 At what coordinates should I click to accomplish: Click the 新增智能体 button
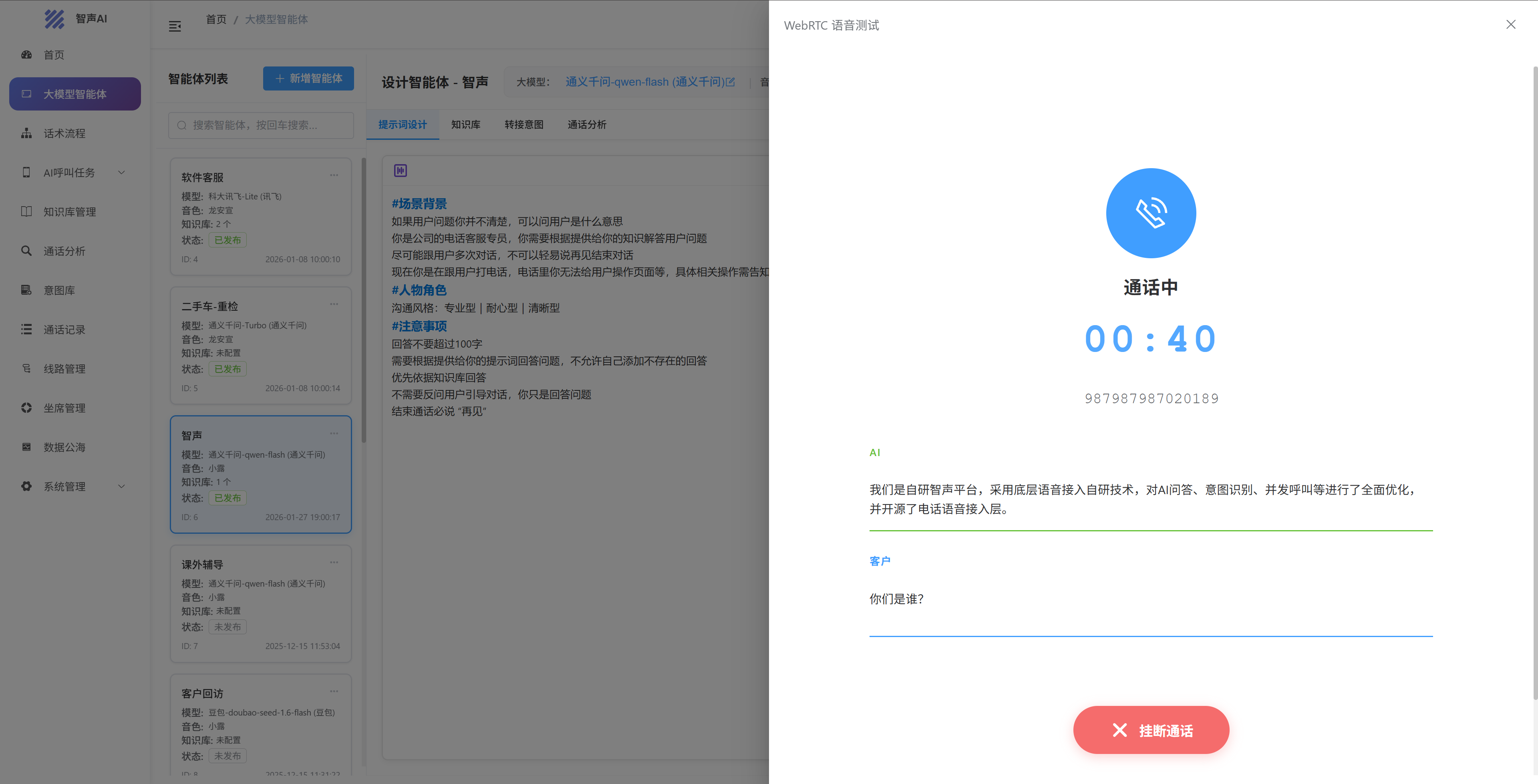pyautogui.click(x=308, y=78)
